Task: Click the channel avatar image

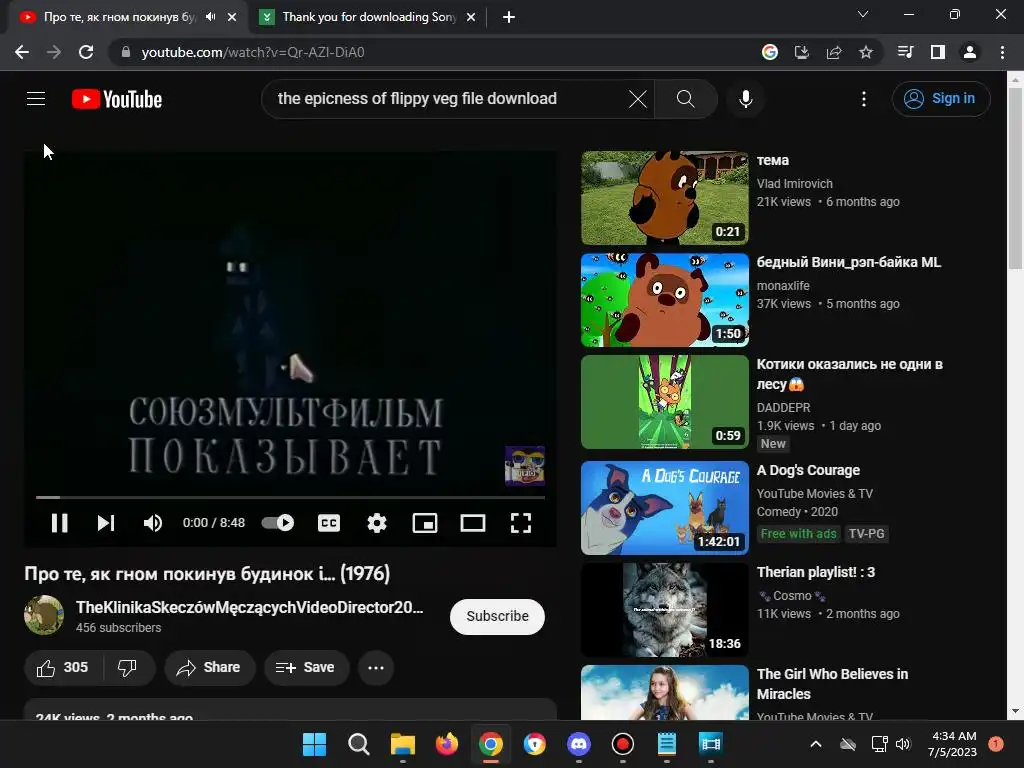Action: (44, 615)
